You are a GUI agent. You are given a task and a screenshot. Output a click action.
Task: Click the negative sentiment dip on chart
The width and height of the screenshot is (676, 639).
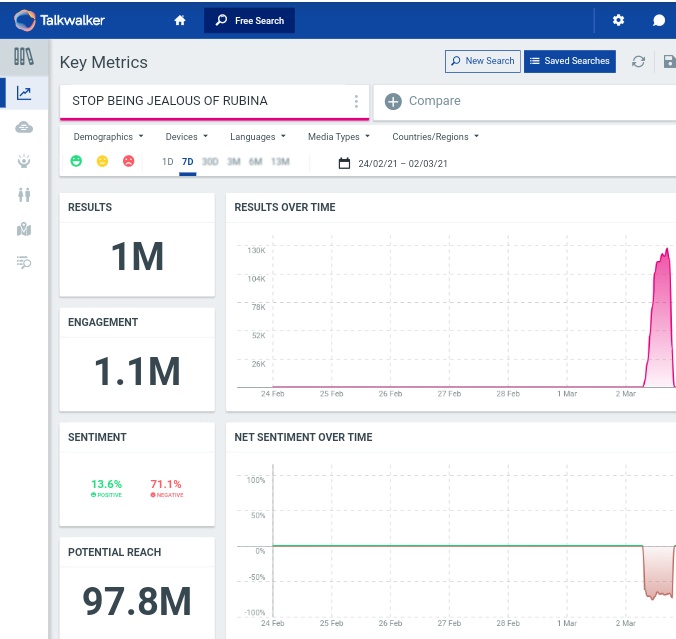(x=658, y=573)
